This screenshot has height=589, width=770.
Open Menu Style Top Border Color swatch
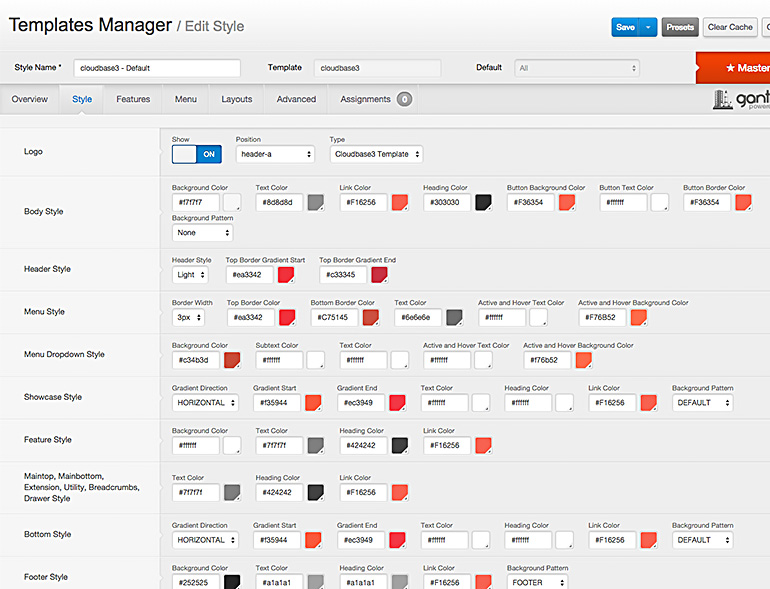coord(287,317)
